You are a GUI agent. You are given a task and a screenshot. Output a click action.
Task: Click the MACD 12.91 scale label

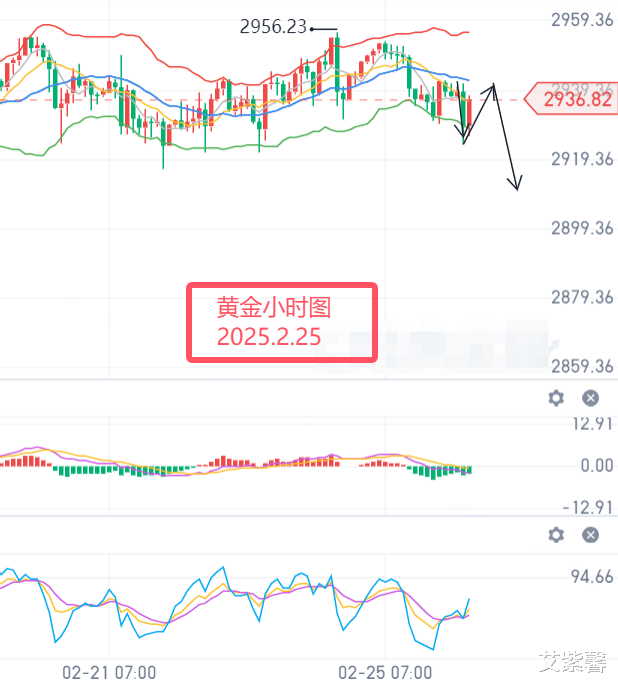[588, 423]
